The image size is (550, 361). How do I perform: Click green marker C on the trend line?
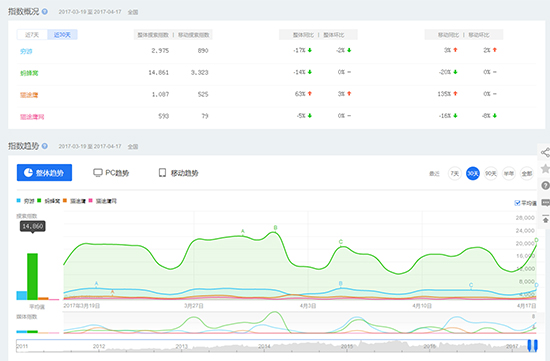click(x=341, y=242)
